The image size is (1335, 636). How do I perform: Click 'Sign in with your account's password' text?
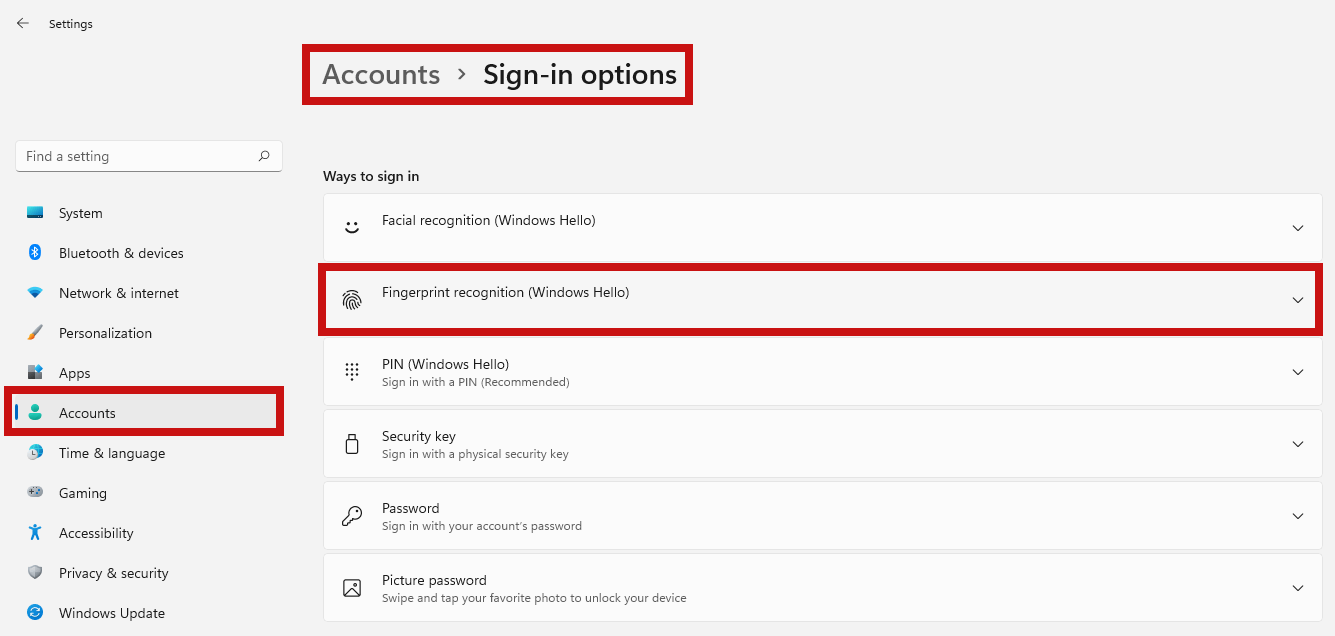[x=482, y=526]
